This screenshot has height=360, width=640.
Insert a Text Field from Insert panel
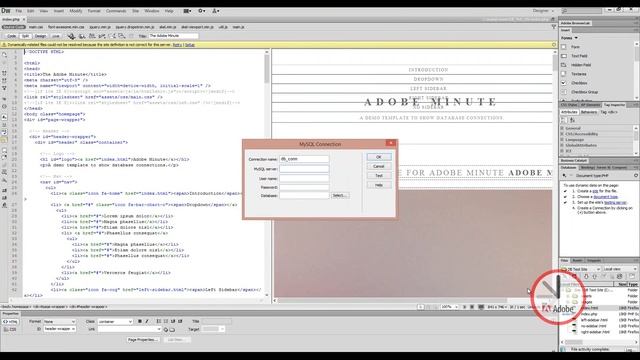579,56
